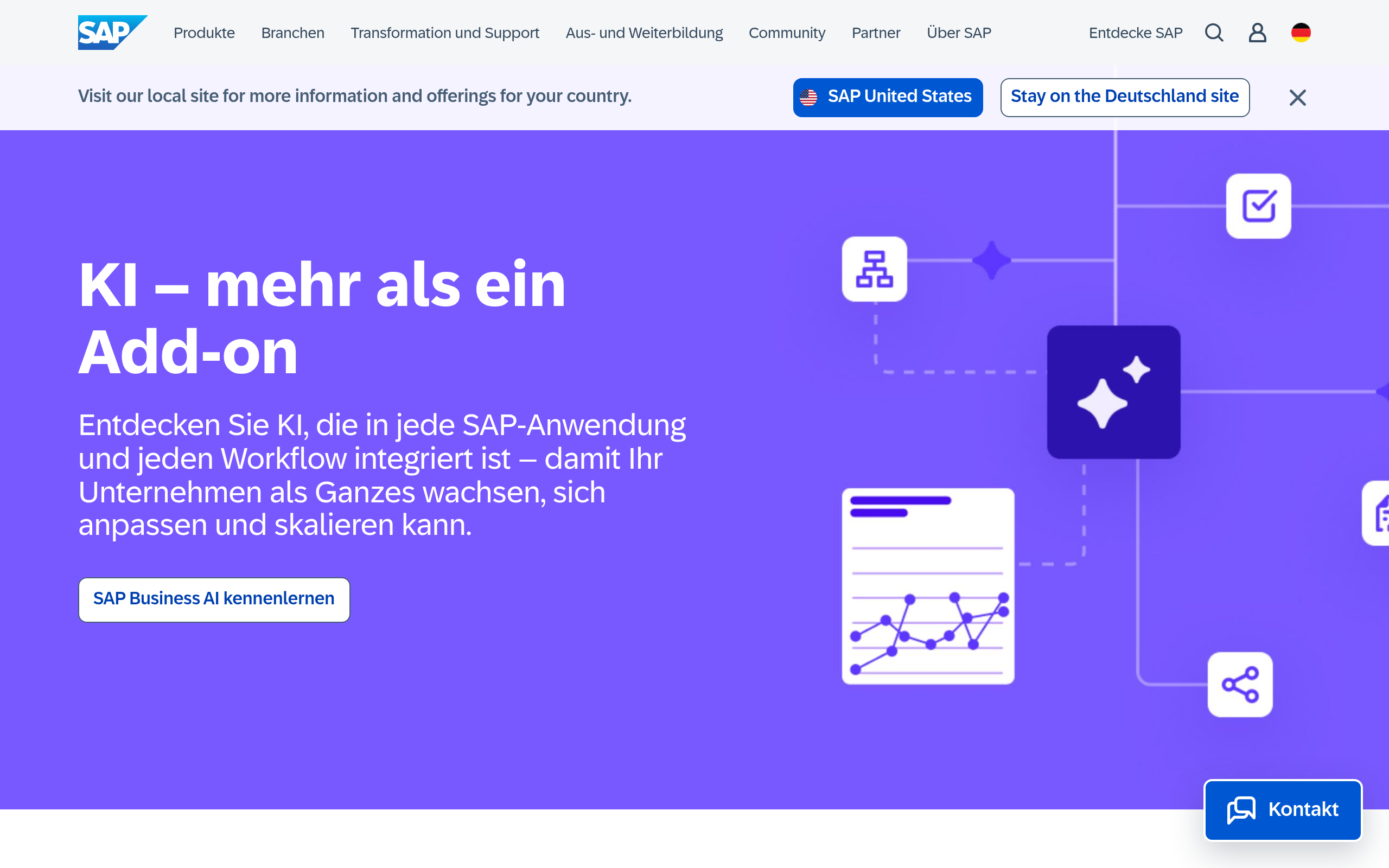Open the search icon
1389x868 pixels.
tap(1213, 33)
